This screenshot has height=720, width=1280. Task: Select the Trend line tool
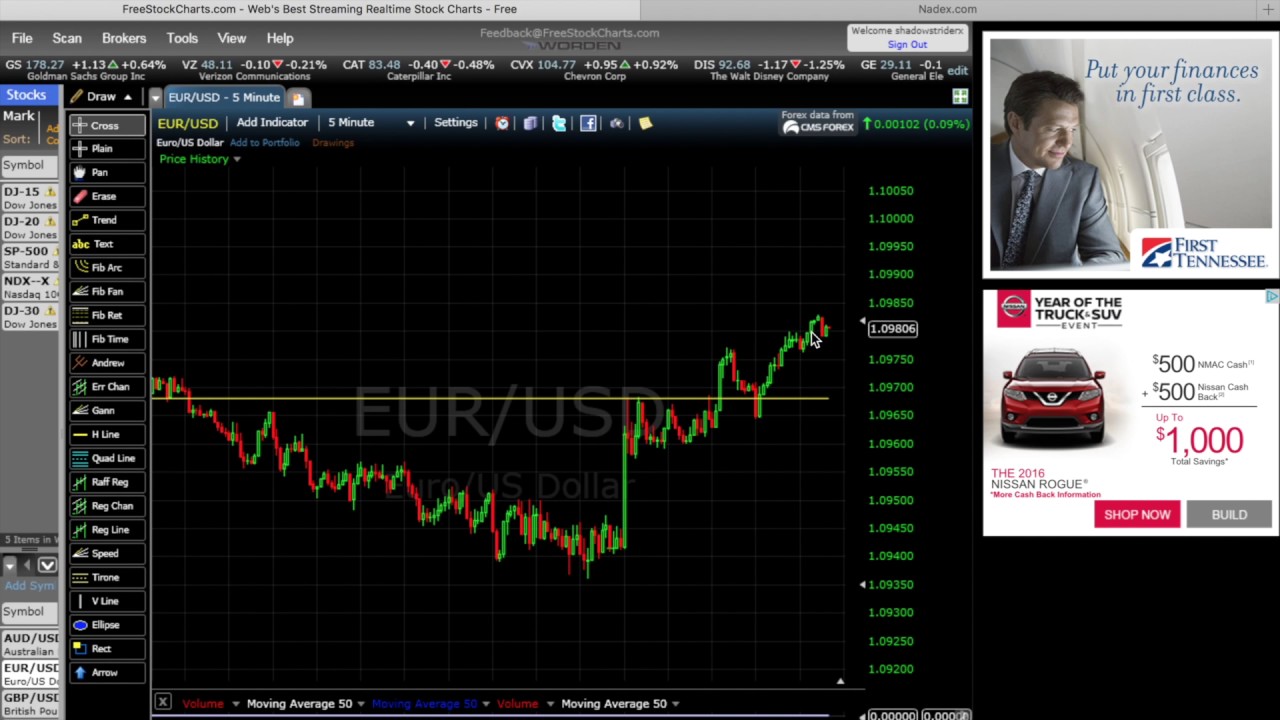tap(107, 220)
